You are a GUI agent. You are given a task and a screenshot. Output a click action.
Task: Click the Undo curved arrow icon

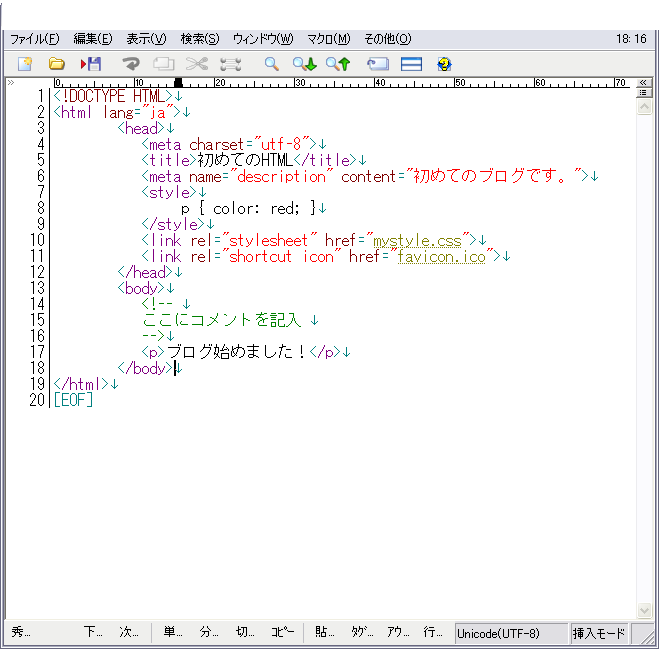pos(131,64)
